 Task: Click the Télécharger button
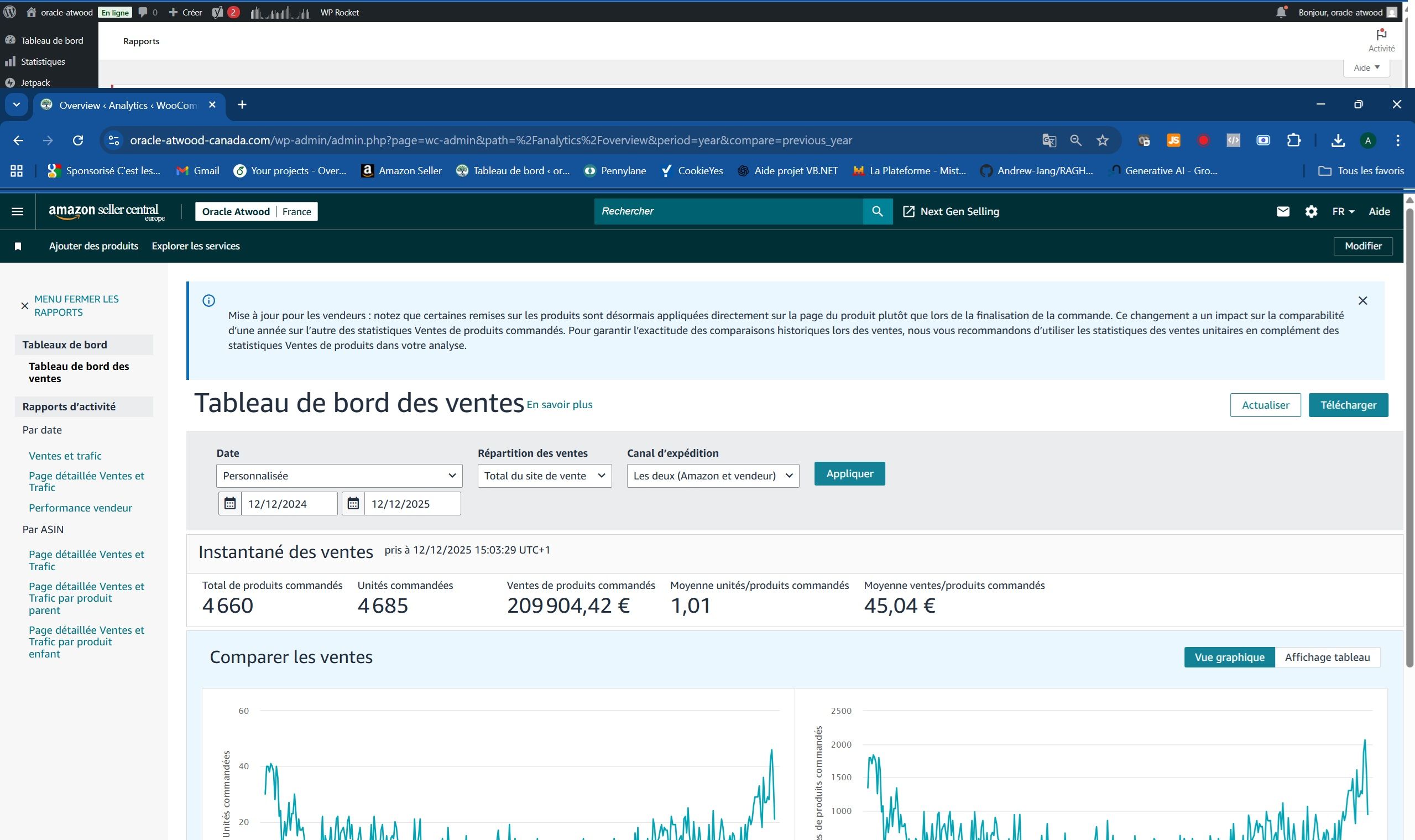tap(1348, 405)
